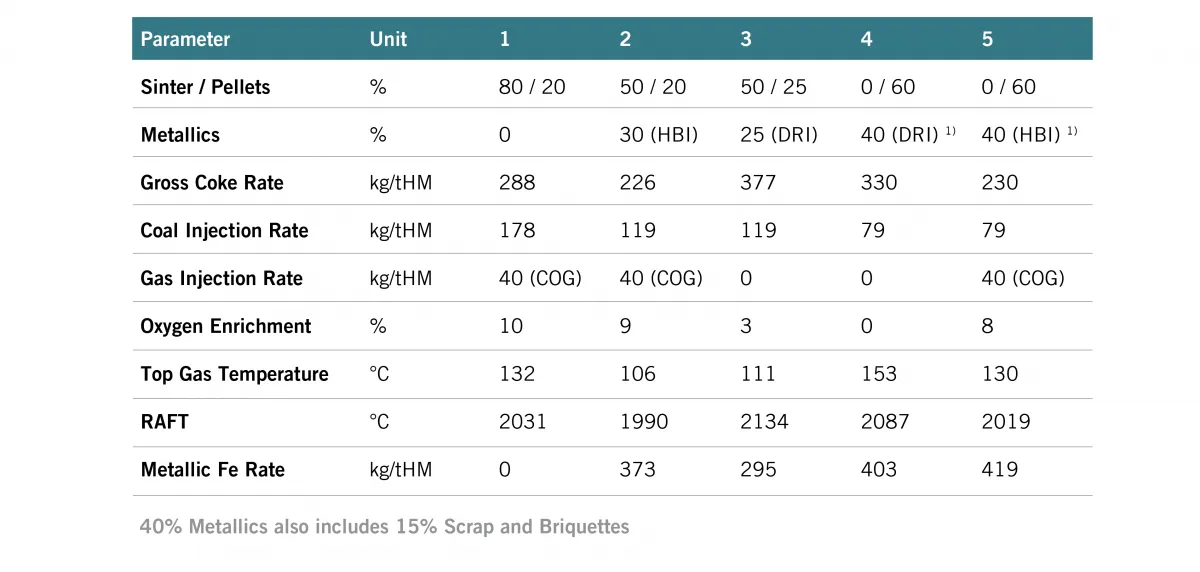
Task: Click the 80 / 20 sinter cell
Action: pos(532,87)
